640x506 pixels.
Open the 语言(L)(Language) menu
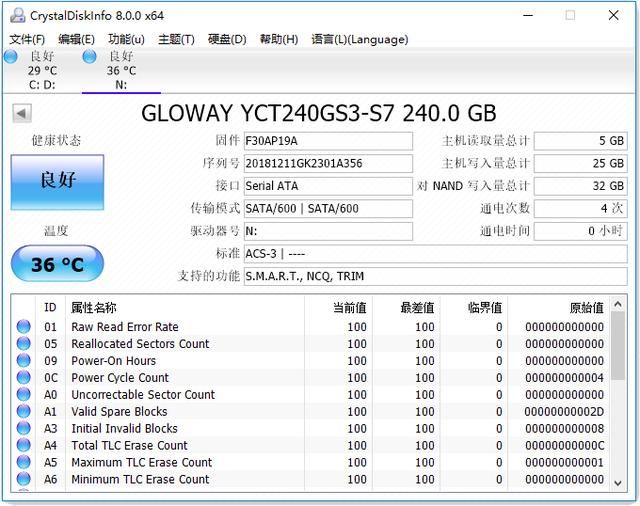point(360,39)
